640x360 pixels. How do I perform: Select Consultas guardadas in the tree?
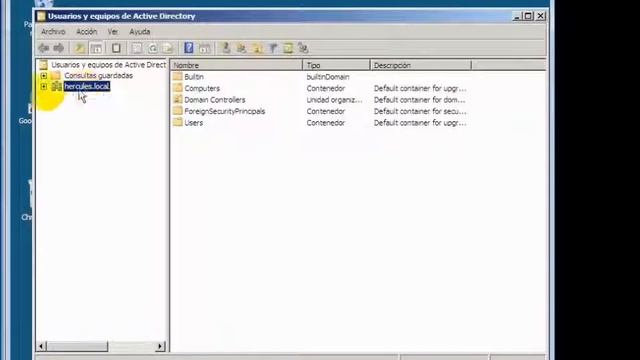tap(98, 76)
